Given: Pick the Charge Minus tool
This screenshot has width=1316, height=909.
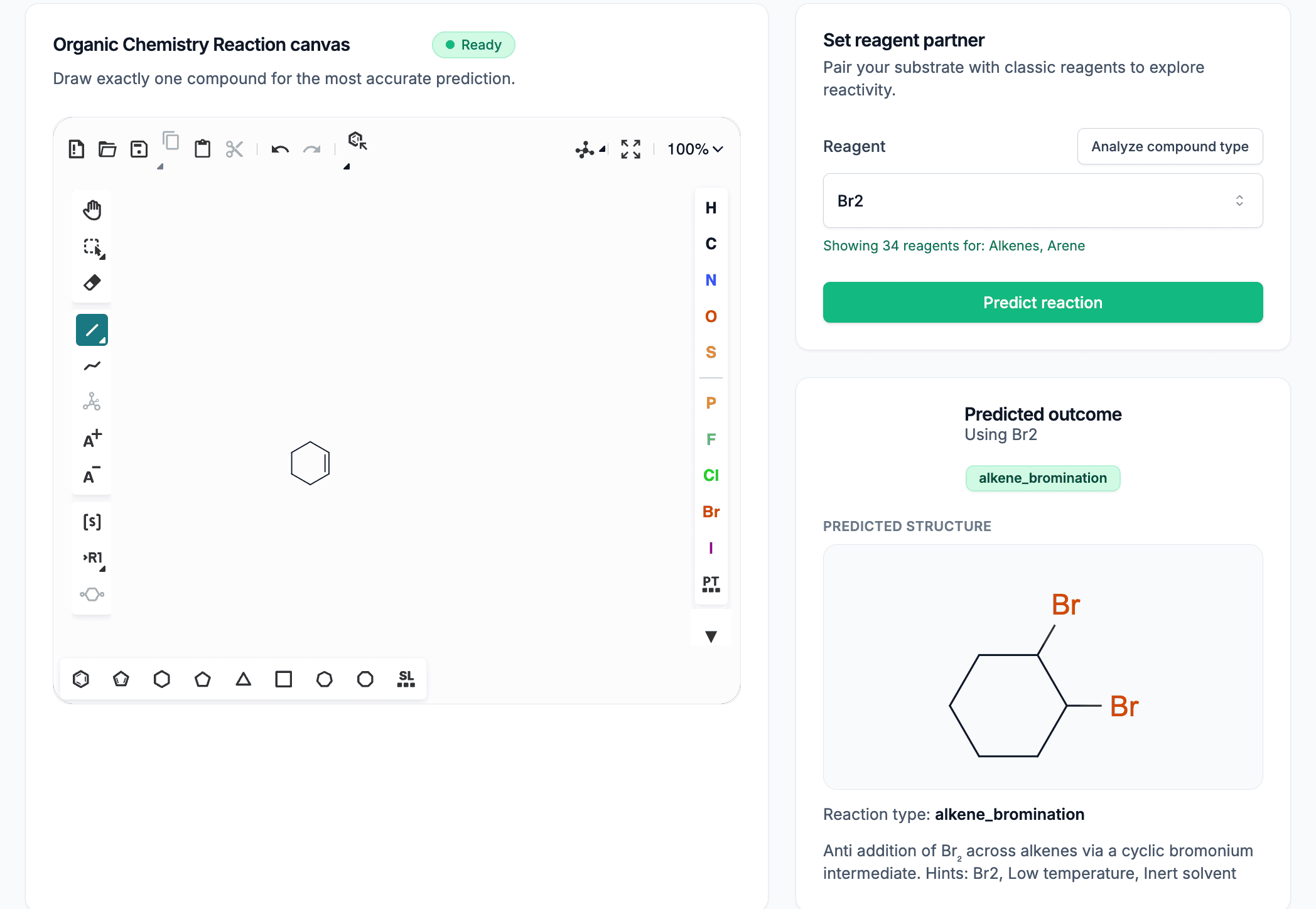Looking at the screenshot, I should coord(91,475).
